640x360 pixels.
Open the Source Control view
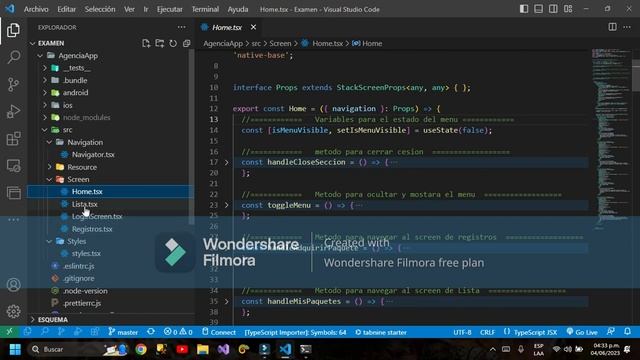[13, 84]
